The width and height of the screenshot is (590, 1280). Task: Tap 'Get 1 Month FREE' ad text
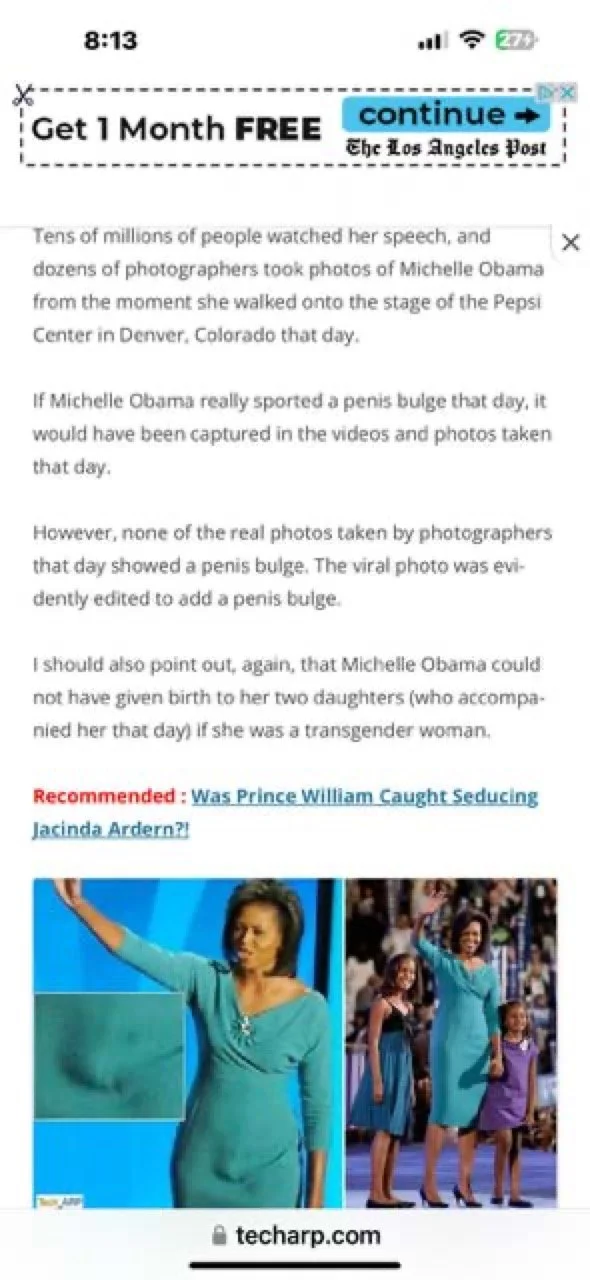pos(177,128)
